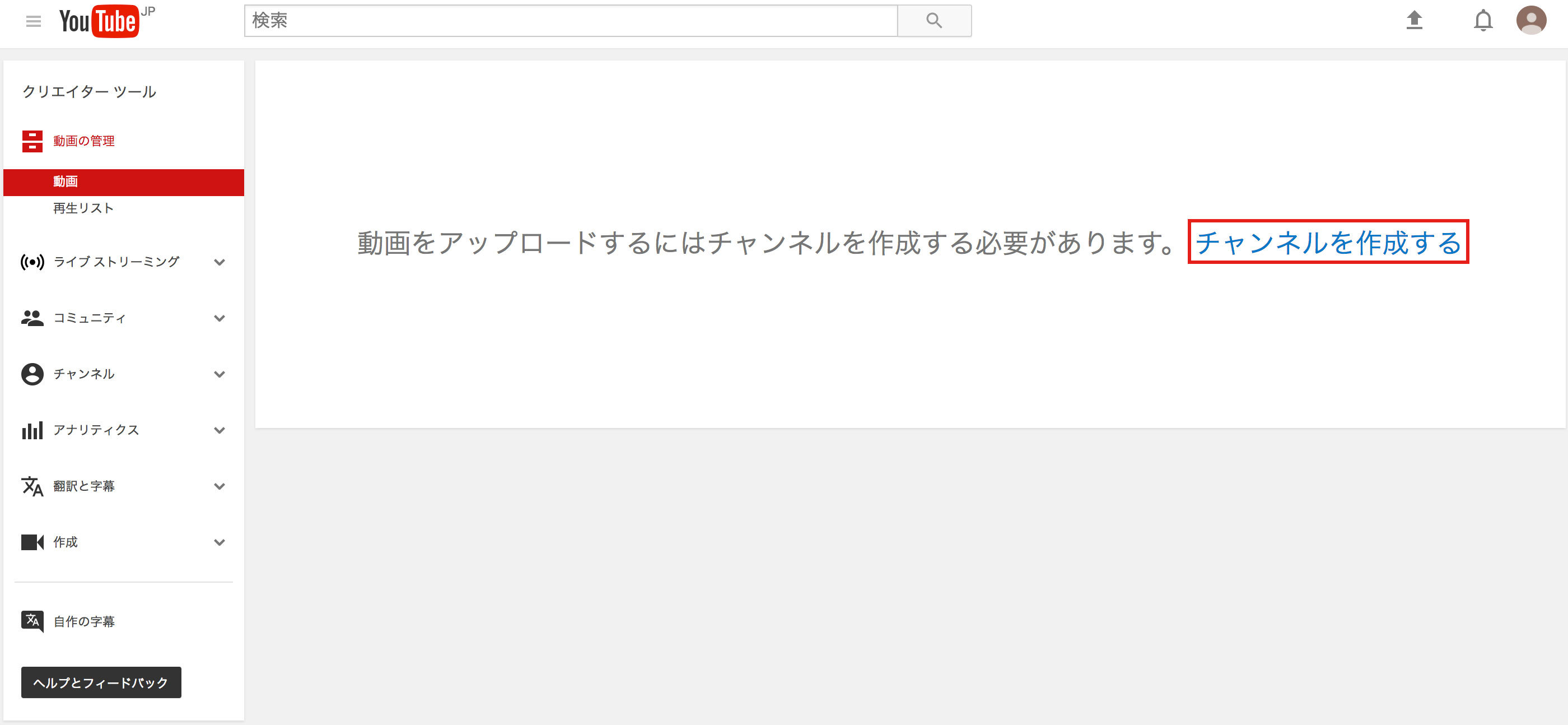Click the 動画の管理 video manager icon
The height and width of the screenshot is (725, 1568).
[x=32, y=141]
